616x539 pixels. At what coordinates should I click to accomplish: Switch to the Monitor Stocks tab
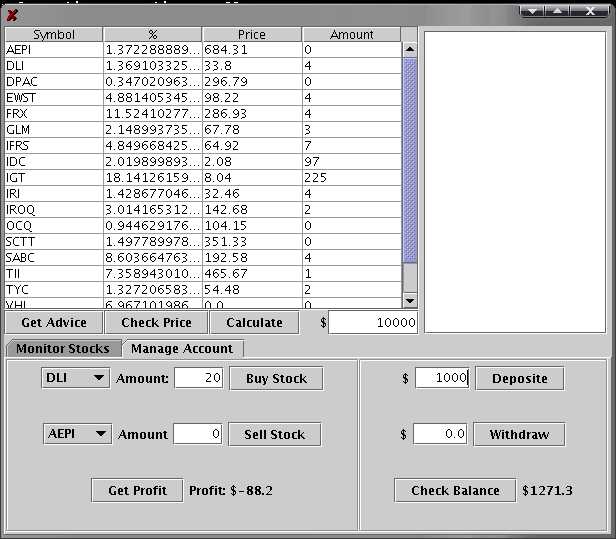(x=64, y=348)
